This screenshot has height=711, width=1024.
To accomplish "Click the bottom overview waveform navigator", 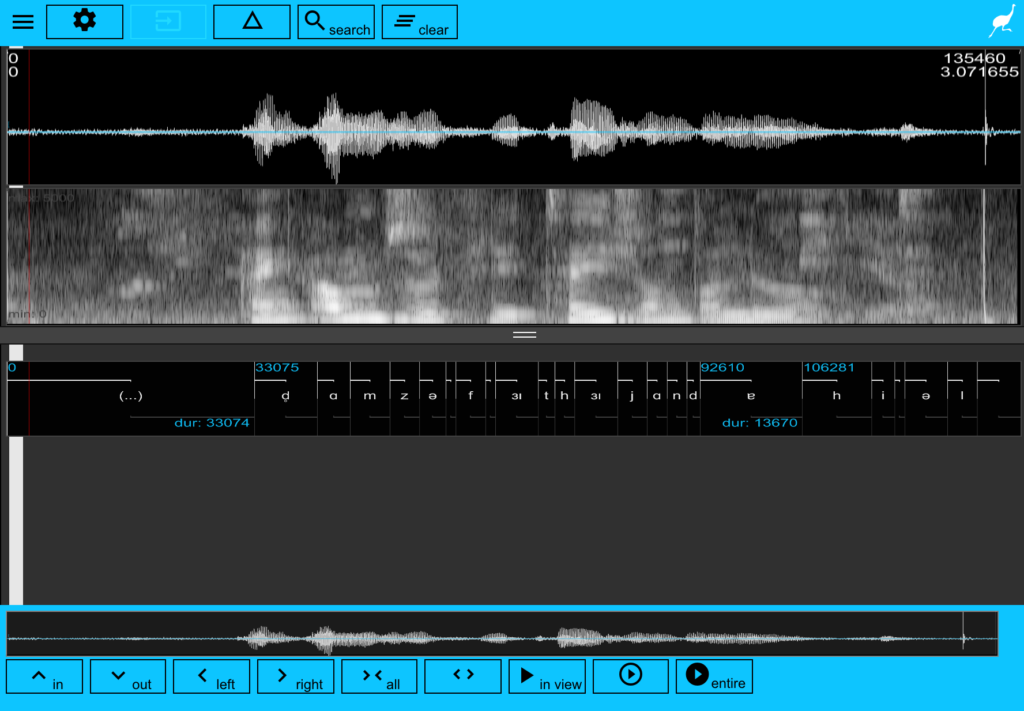I will (x=502, y=634).
